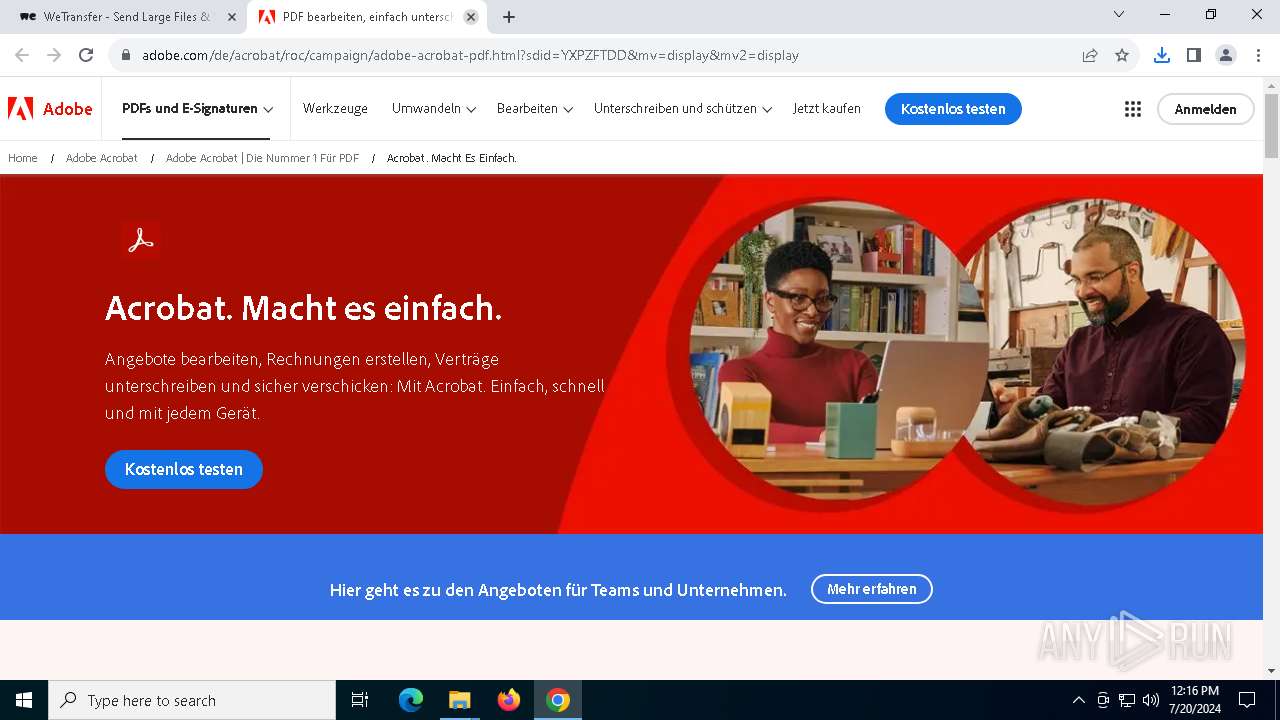Click Kostenlos testen in the header
This screenshot has width=1280, height=720.
click(953, 109)
